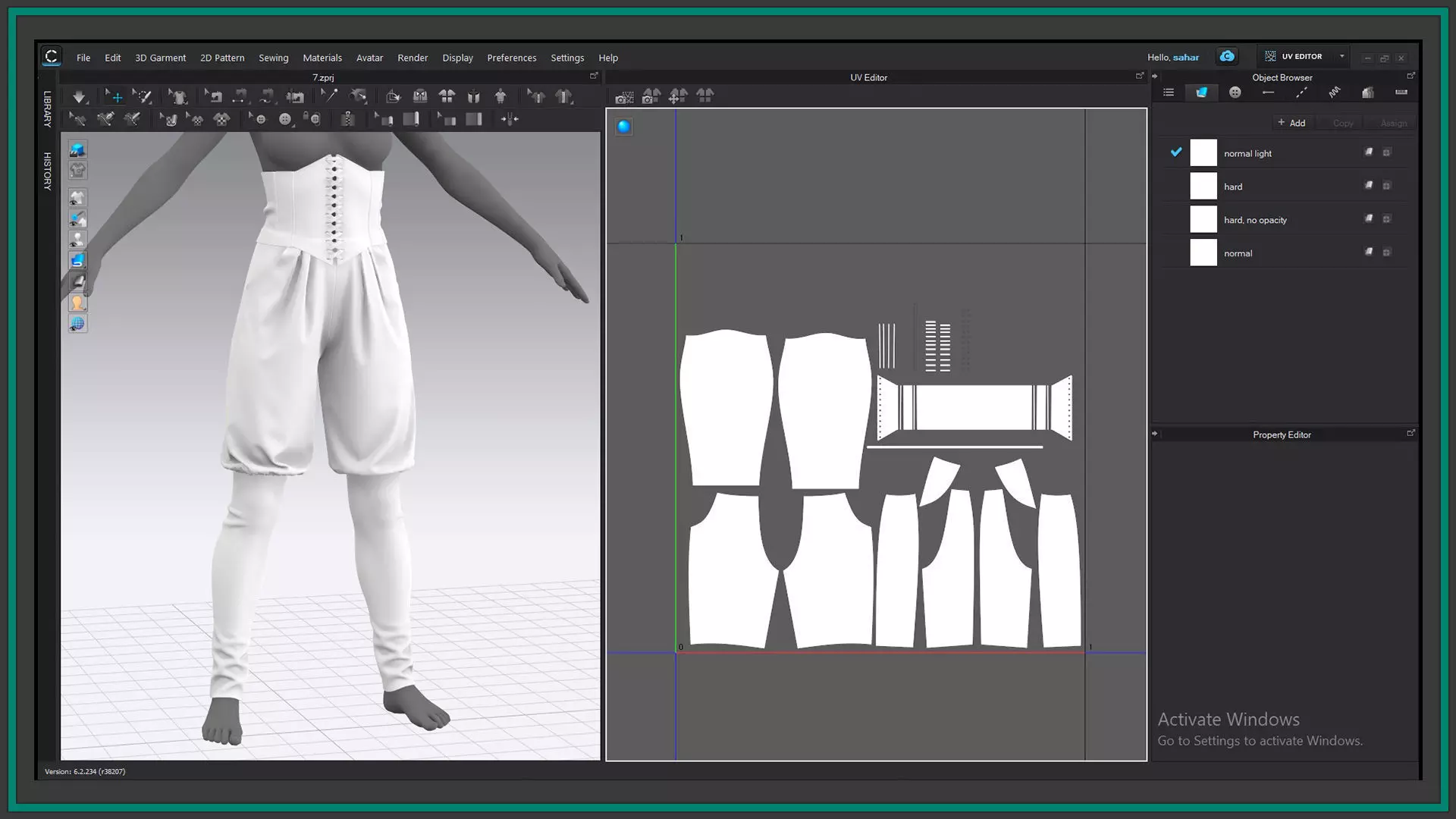1456x819 pixels.
Task: Click the Zipper fasten arrows icon at toolbar end
Action: click(510, 119)
